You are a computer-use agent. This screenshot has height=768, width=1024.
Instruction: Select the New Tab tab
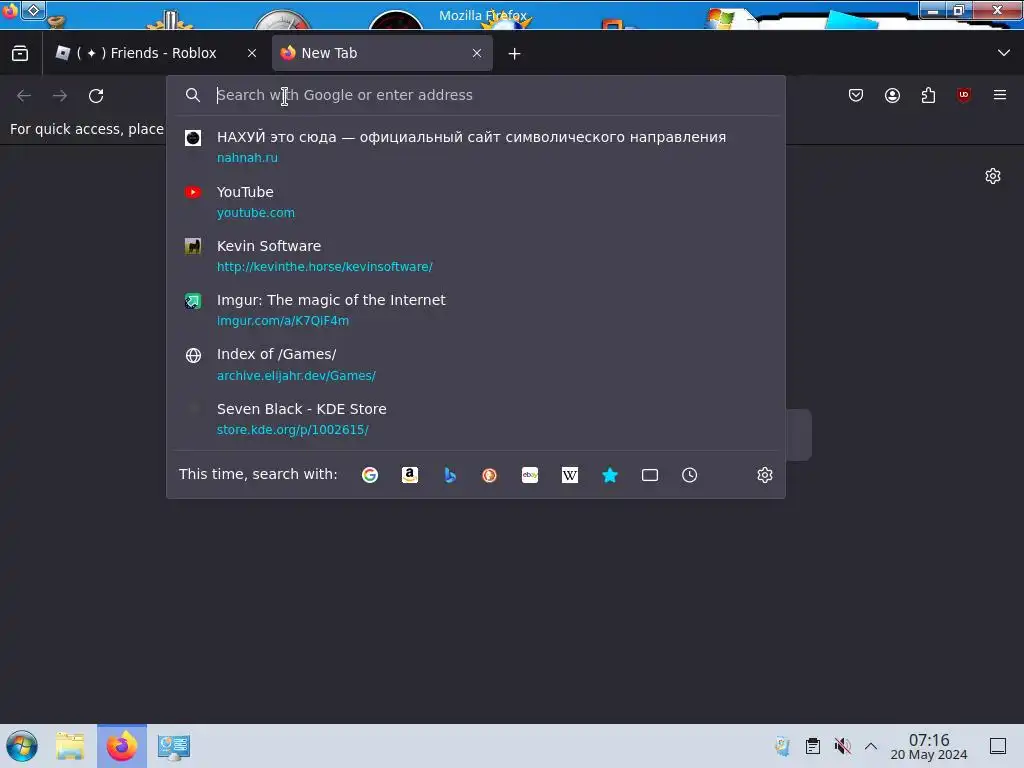[x=382, y=54]
